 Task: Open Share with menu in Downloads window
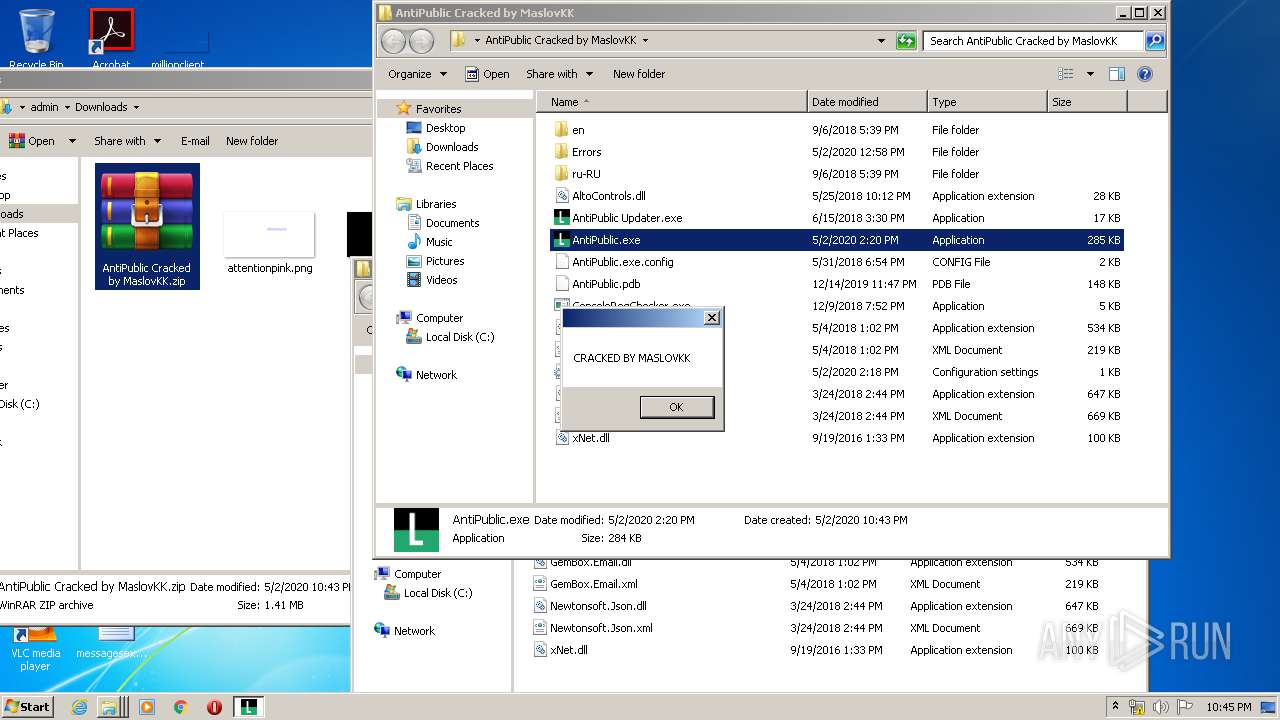point(128,141)
